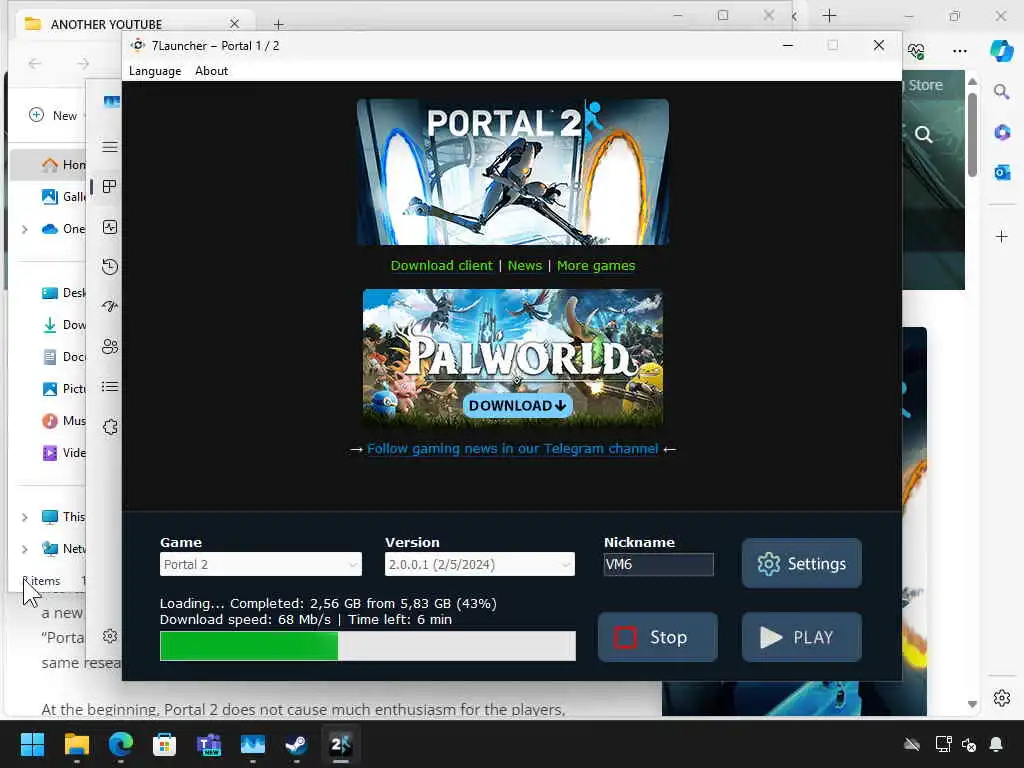This screenshot has width=1024, height=768.
Task: Open Copilot in the Edge sidebar
Action: (1001, 51)
